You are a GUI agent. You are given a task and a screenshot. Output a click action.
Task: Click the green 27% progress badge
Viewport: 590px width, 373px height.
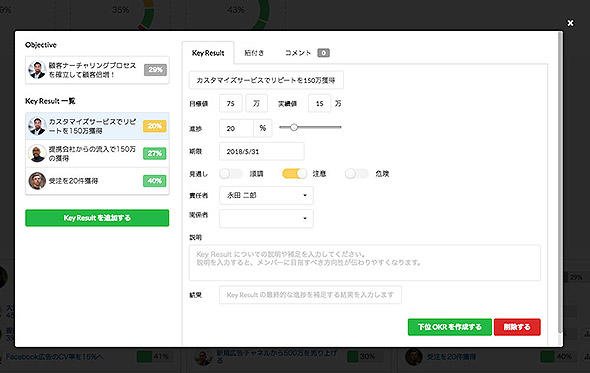click(x=155, y=154)
